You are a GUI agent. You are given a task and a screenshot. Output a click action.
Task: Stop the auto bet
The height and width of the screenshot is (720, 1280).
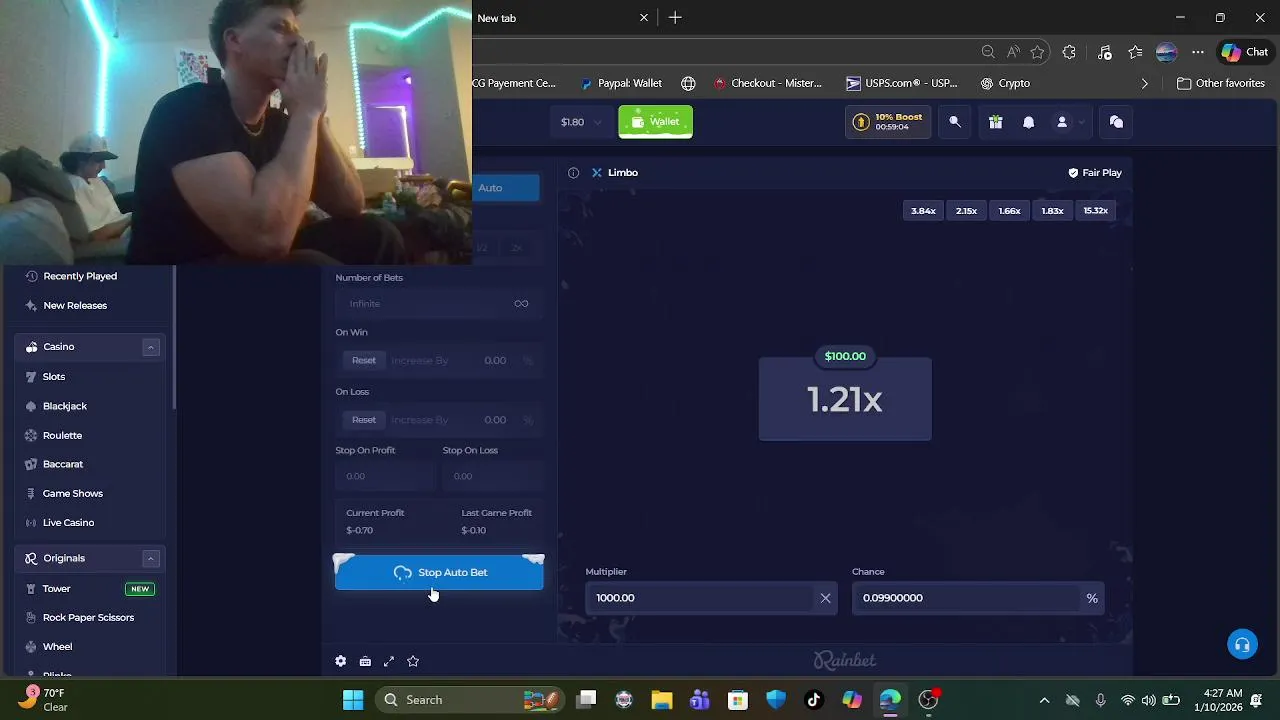point(439,573)
